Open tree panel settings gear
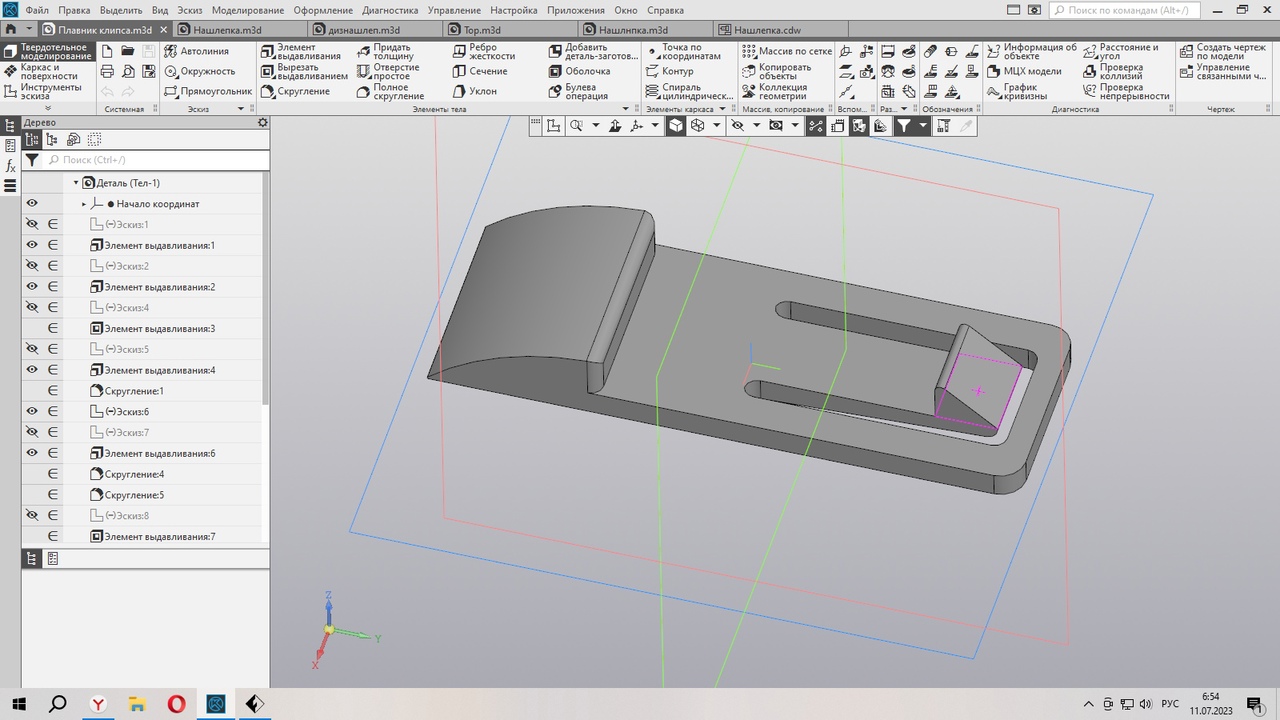This screenshot has width=1280, height=720. point(263,123)
